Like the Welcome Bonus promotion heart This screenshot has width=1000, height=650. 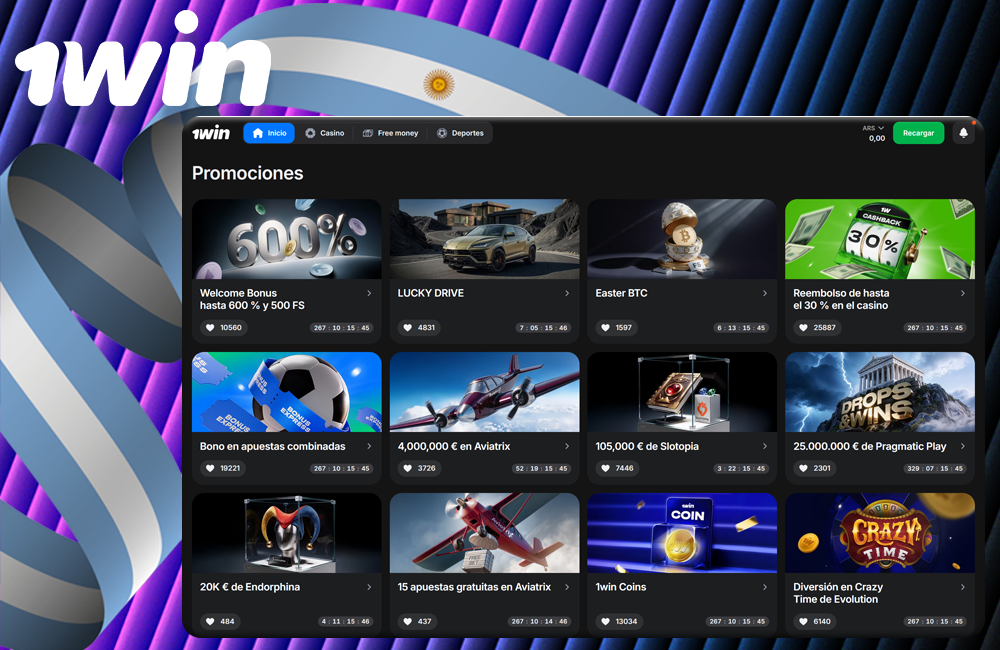[x=210, y=328]
